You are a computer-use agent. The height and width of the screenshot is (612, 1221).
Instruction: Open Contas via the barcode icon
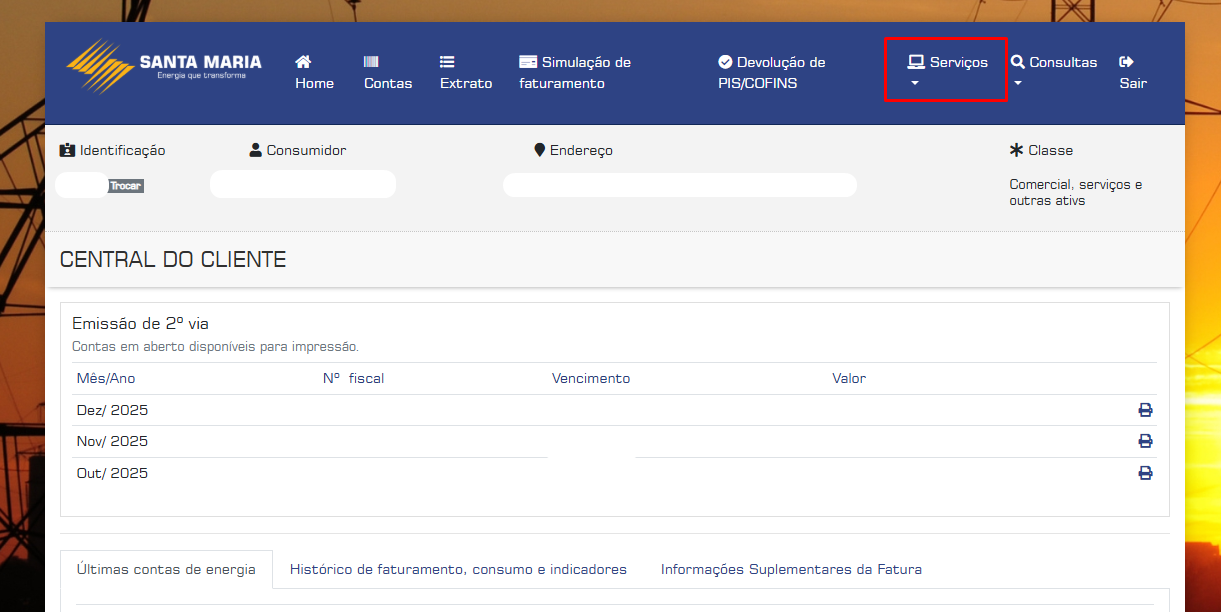pos(371,62)
